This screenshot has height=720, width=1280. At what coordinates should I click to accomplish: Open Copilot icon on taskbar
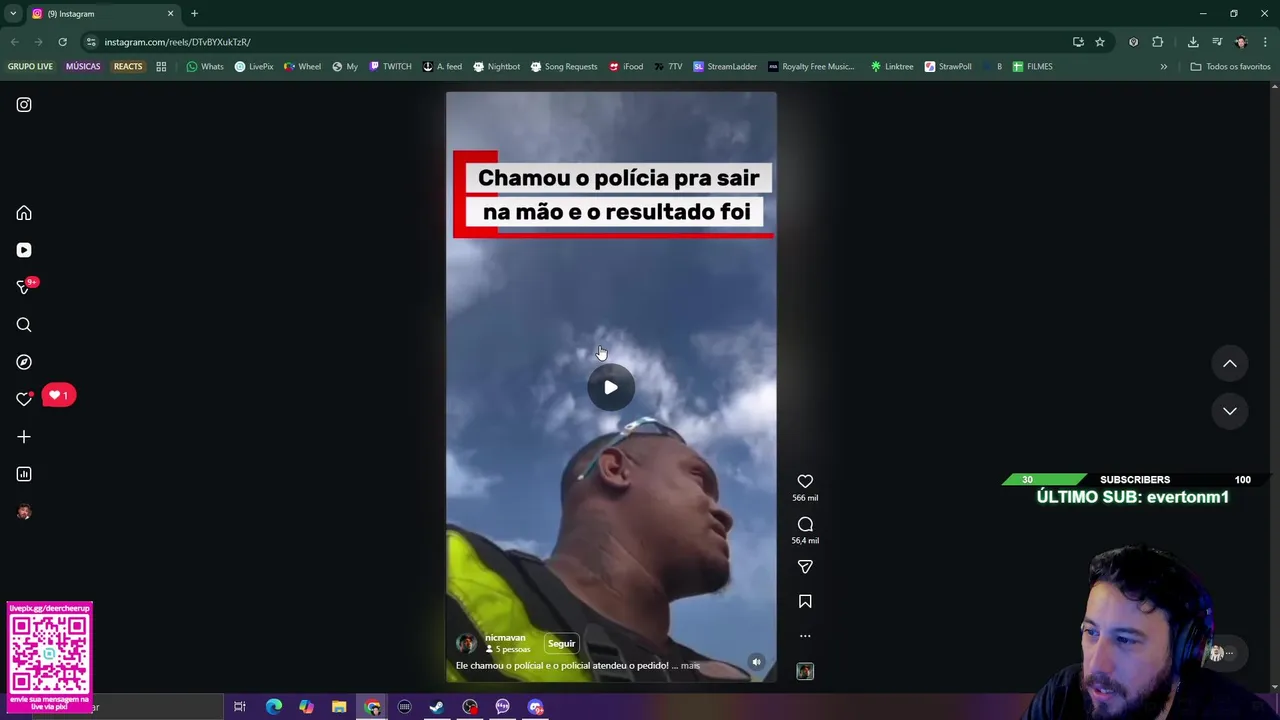click(x=306, y=707)
